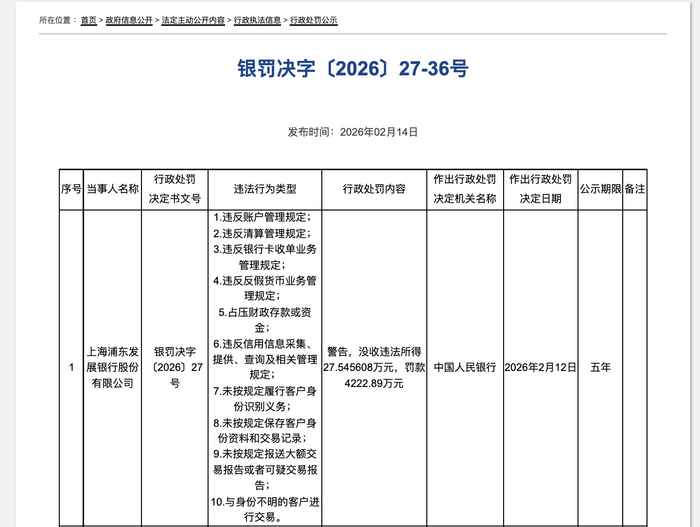700x527 pixels.
Task: Open 法定主动公开内容 breadcrumb link
Action: pyautogui.click(x=193, y=20)
